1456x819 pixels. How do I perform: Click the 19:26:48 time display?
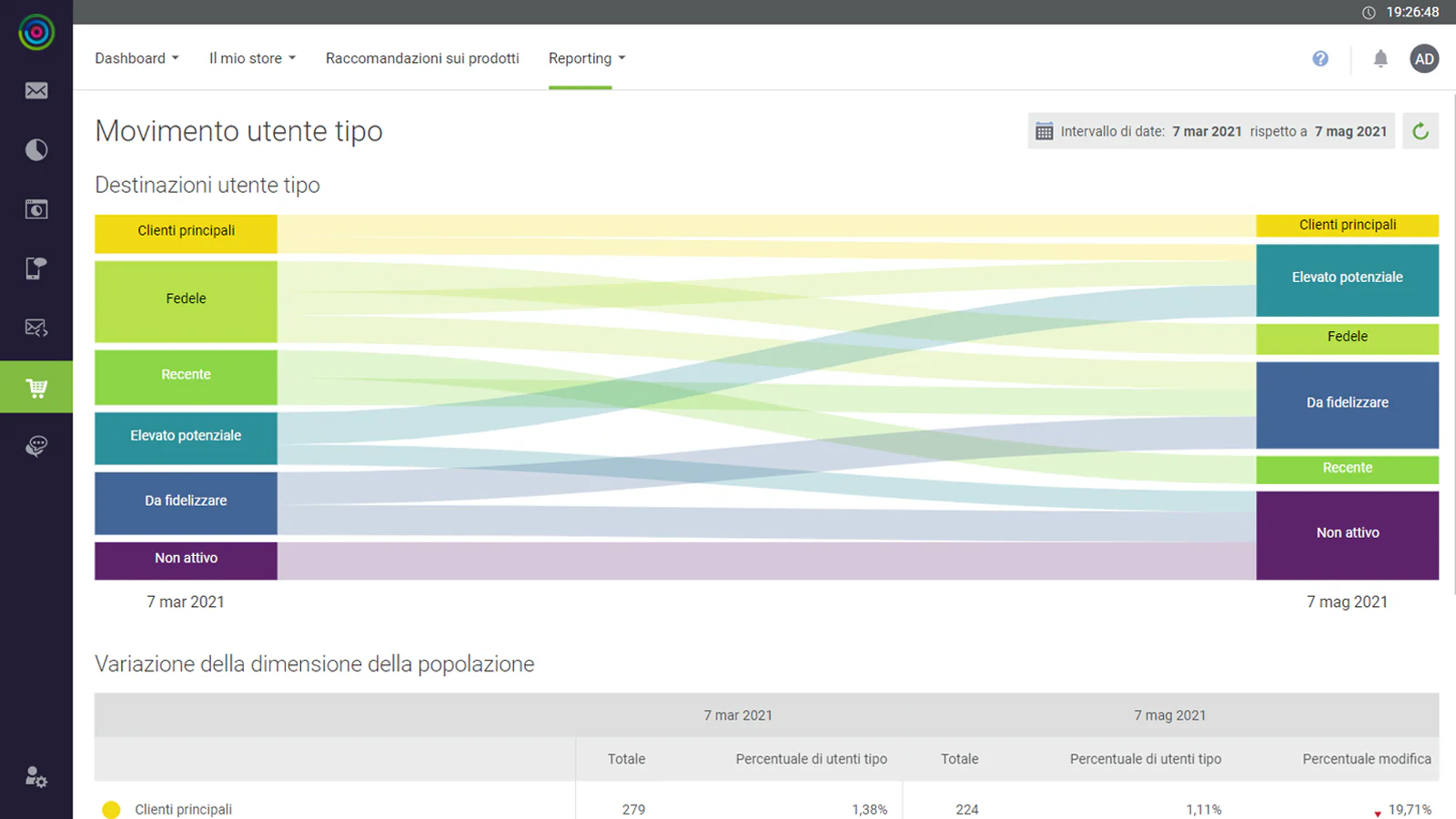[x=1412, y=13]
